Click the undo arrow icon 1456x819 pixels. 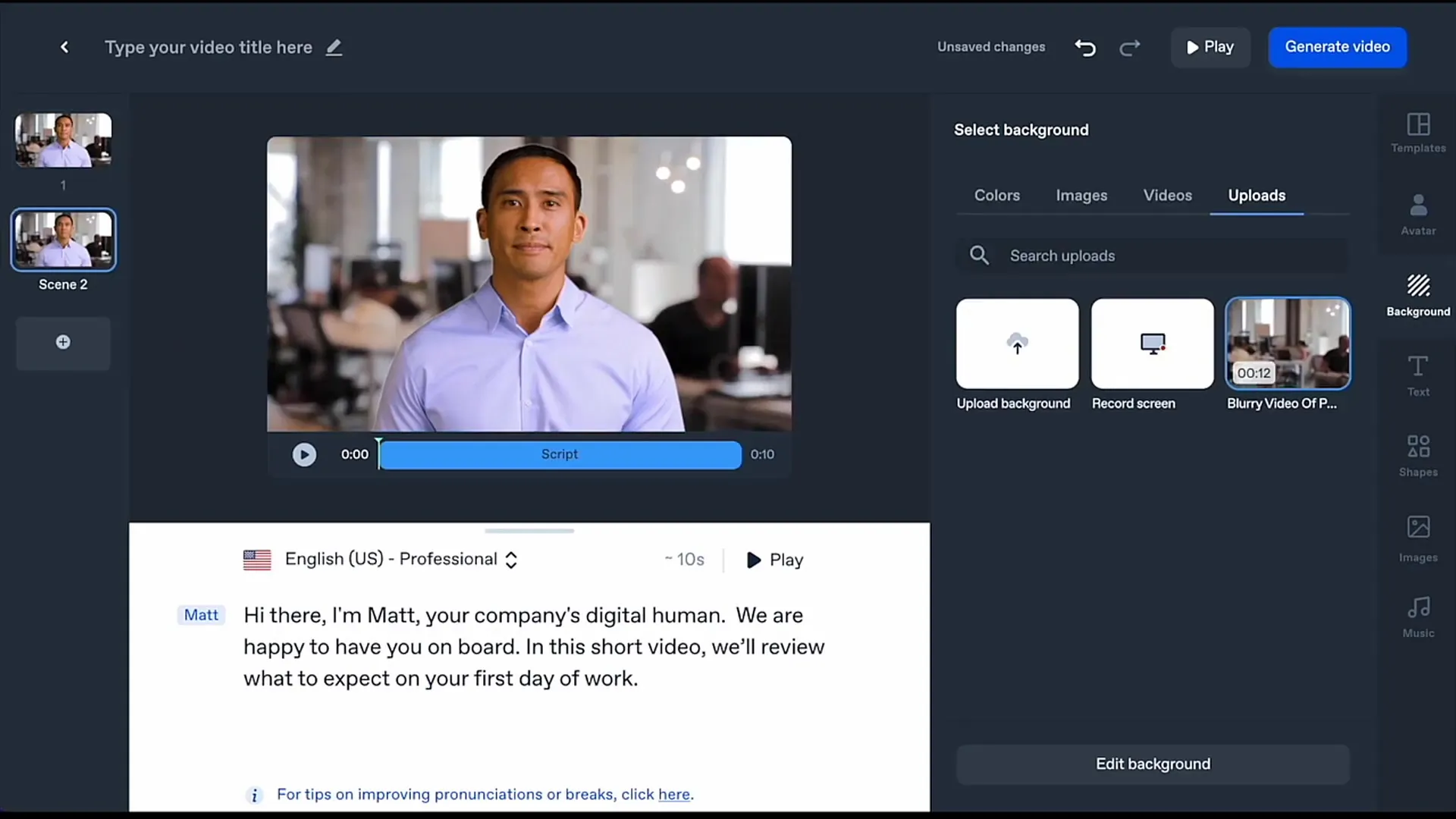1085,47
